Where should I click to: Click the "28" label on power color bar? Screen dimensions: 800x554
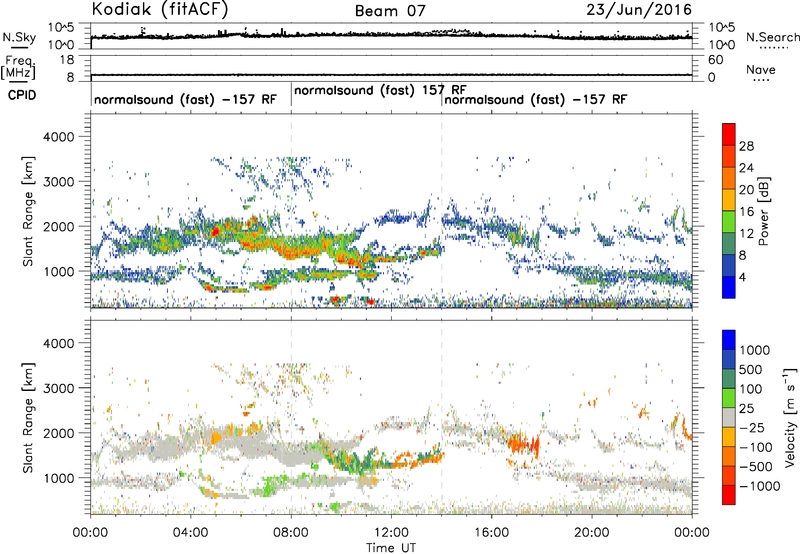coord(746,146)
